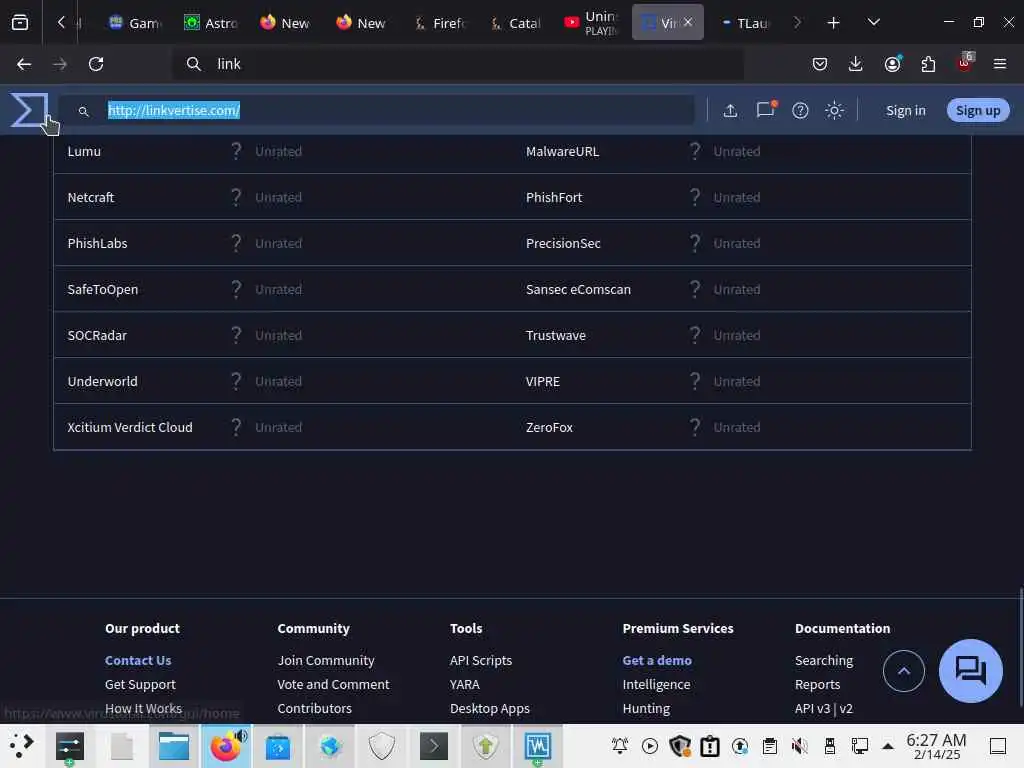Open Firefox from the taskbar
Viewport: 1024px width, 768px height.
(225, 746)
